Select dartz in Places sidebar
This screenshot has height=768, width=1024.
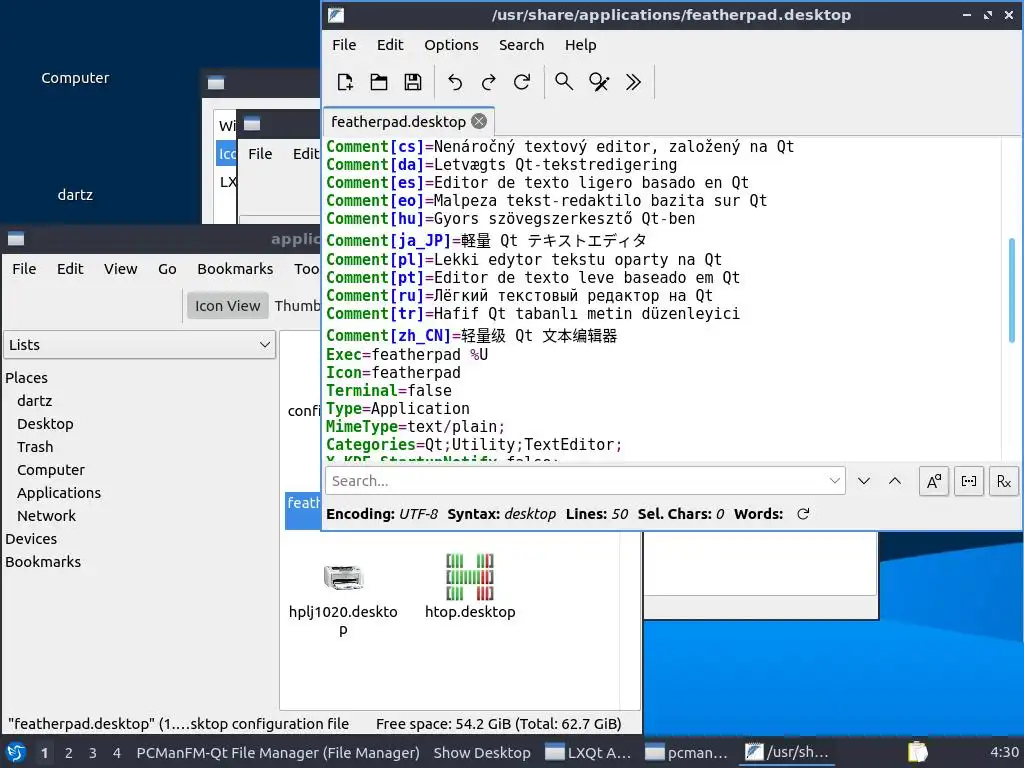(35, 401)
